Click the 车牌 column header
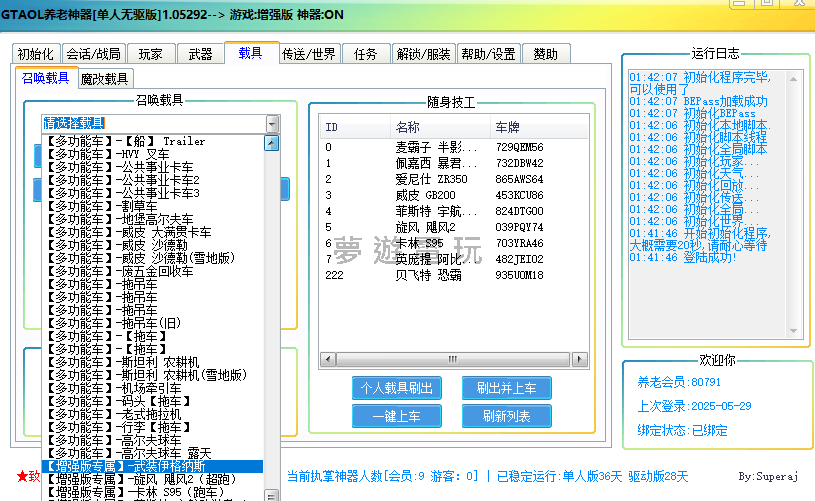 [508, 128]
